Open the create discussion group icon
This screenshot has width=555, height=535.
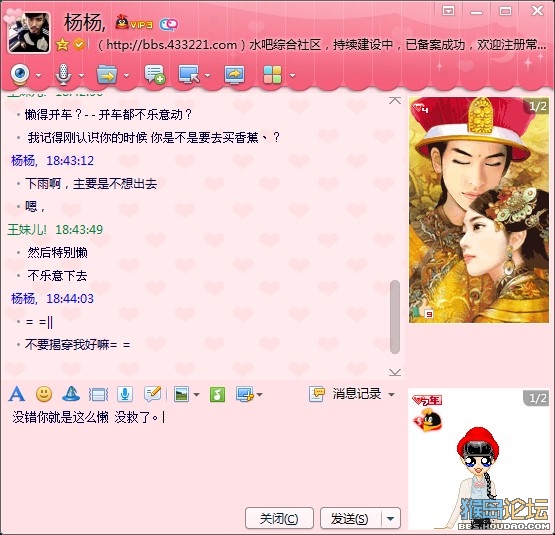(x=155, y=74)
